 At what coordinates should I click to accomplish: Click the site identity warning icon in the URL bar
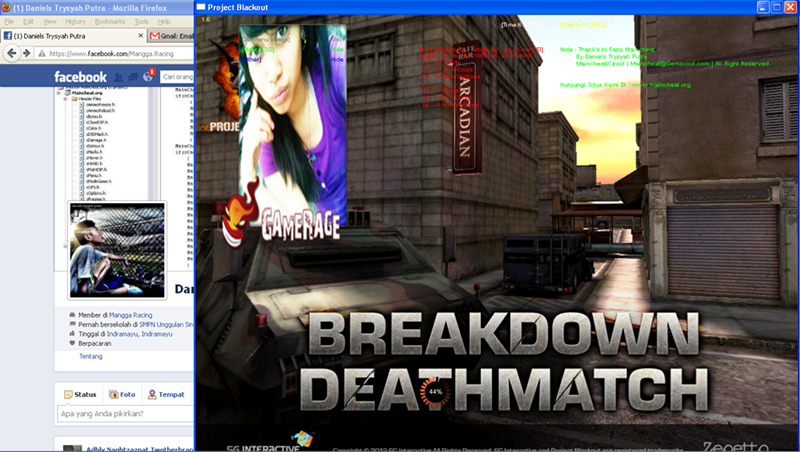click(42, 53)
